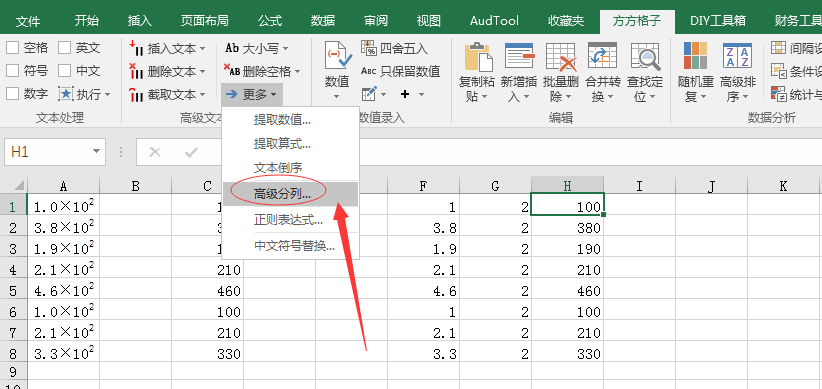The height and width of the screenshot is (389, 822).
Task: Enable the 符号 checkbox
Action: pos(12,71)
